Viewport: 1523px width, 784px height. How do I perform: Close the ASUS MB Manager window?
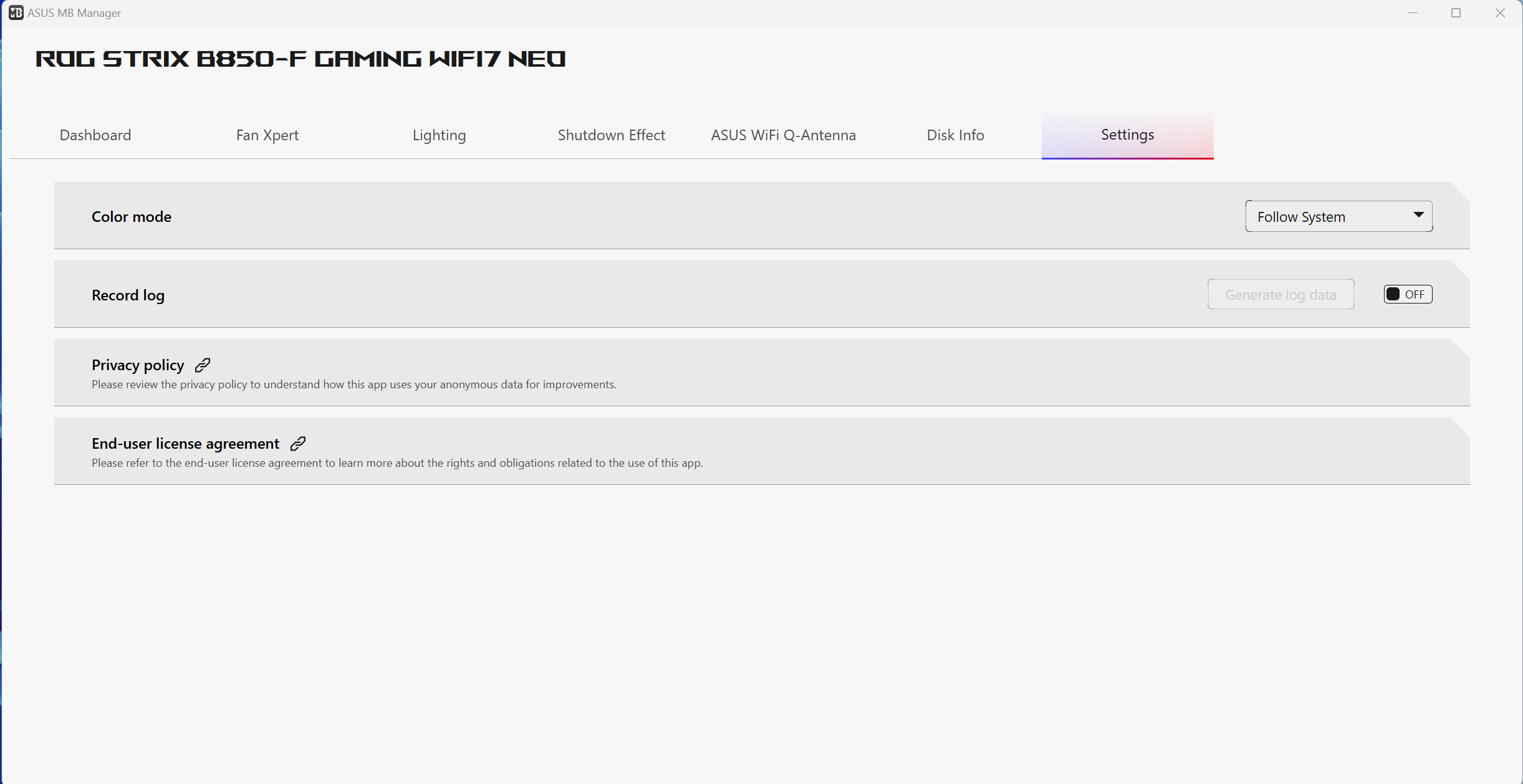point(1500,12)
